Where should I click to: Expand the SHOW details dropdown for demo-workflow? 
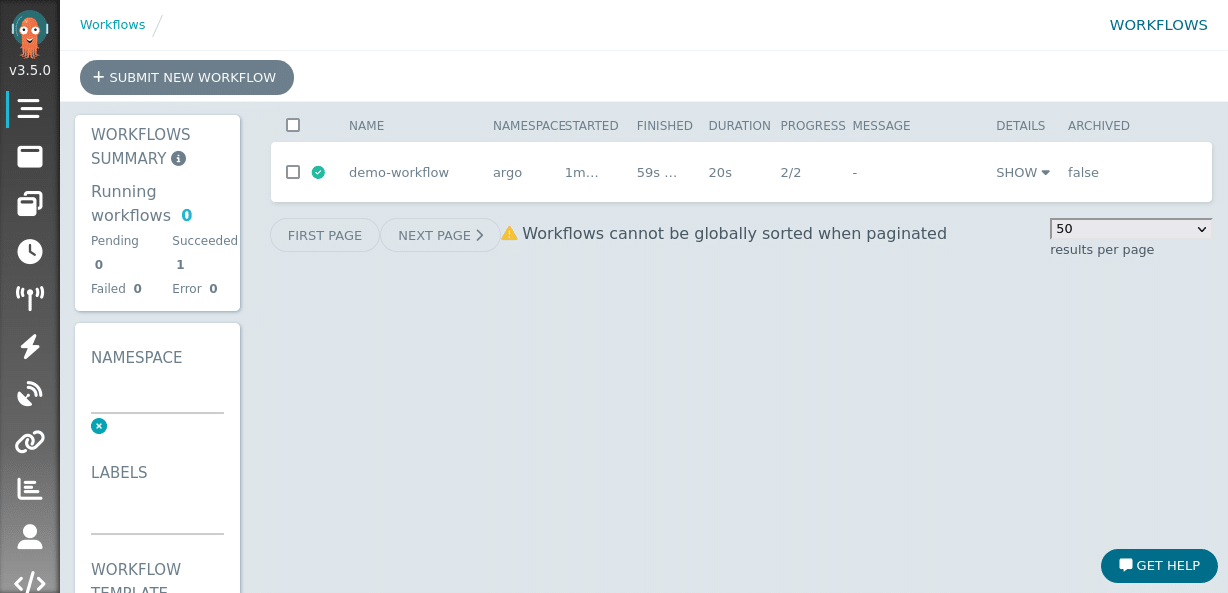(x=1022, y=172)
